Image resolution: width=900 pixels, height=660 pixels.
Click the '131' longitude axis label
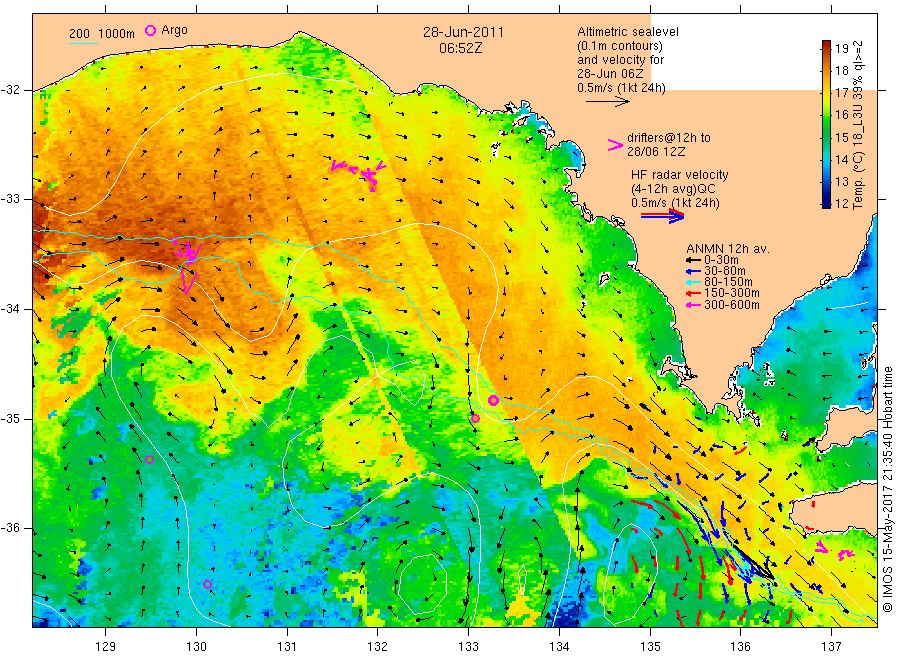tap(287, 647)
